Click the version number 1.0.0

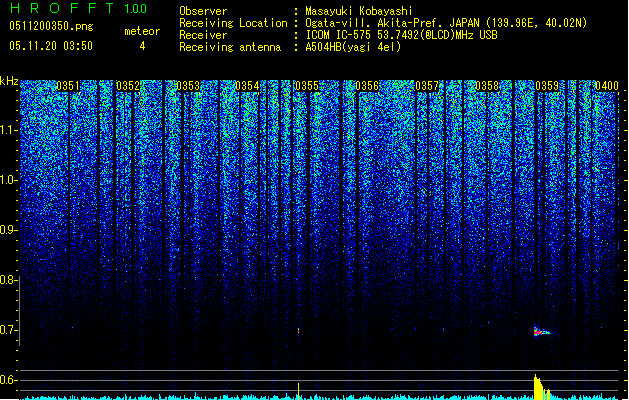pos(136,8)
